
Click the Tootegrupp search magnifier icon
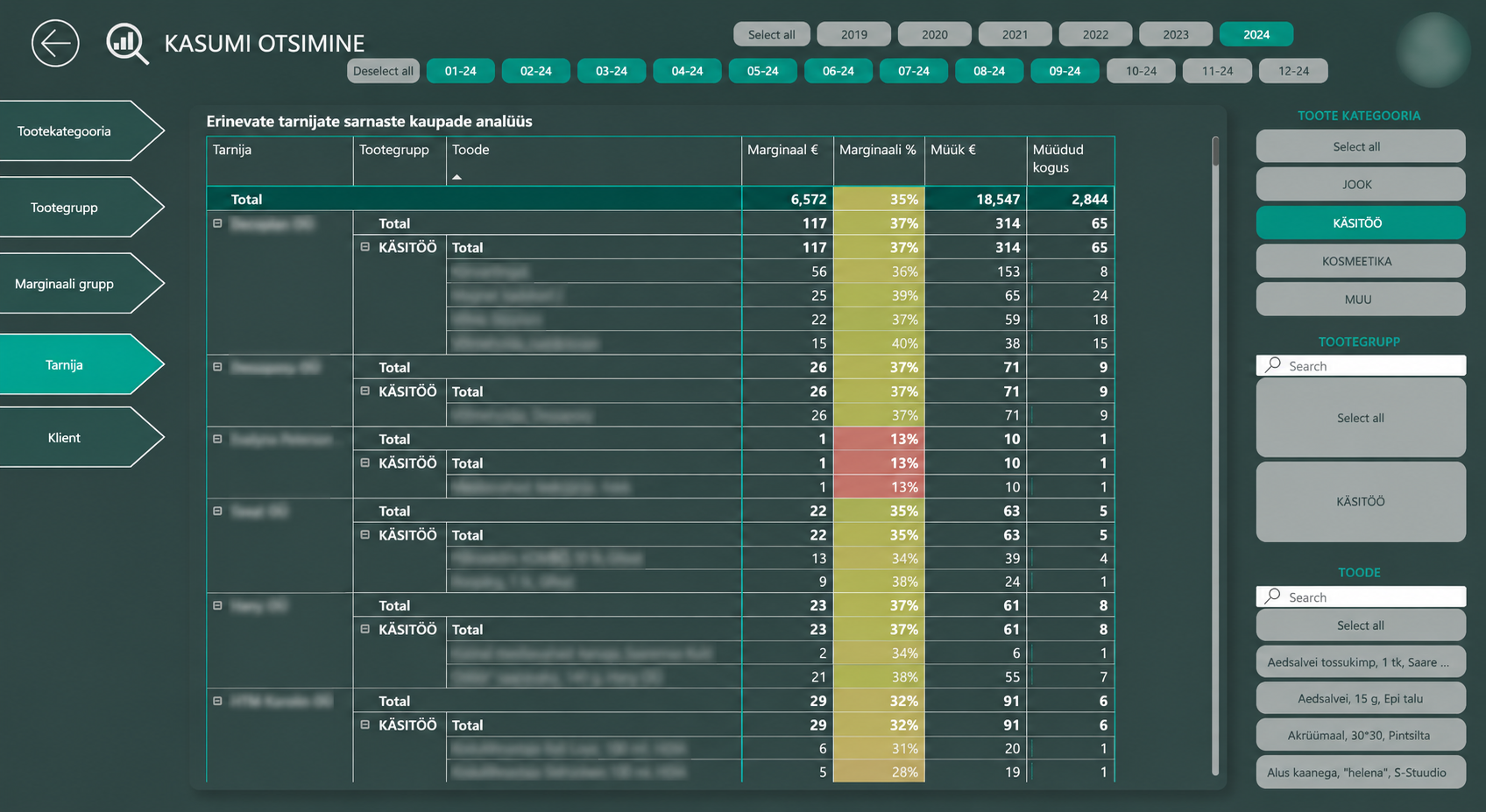click(x=1273, y=365)
